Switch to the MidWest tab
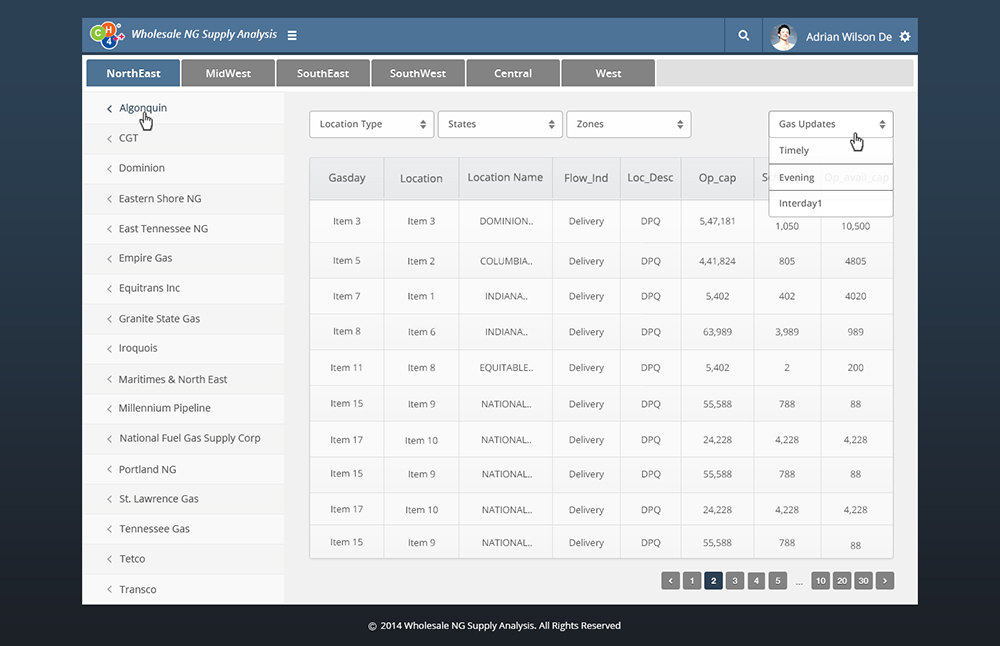 click(x=228, y=73)
